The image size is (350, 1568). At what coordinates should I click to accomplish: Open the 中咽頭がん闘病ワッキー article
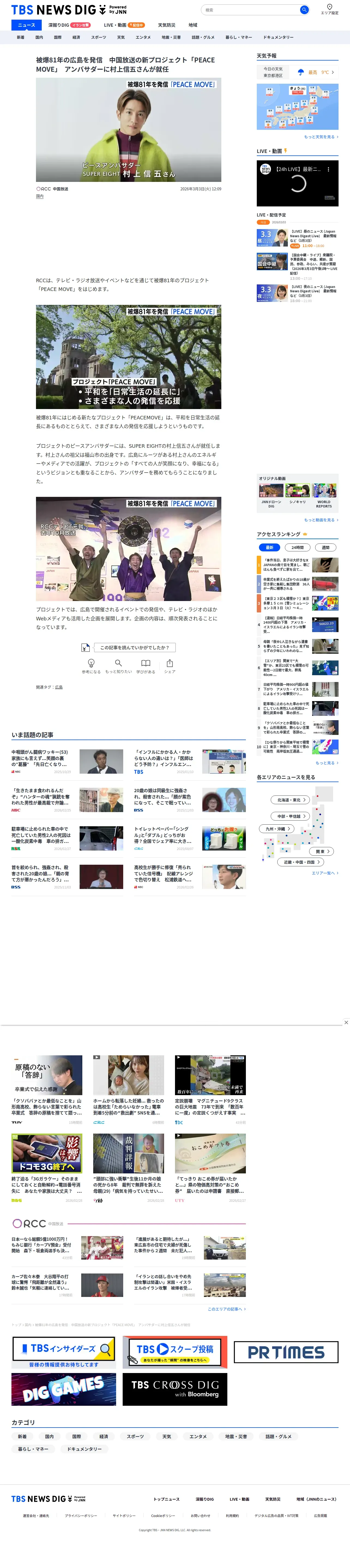click(68, 761)
